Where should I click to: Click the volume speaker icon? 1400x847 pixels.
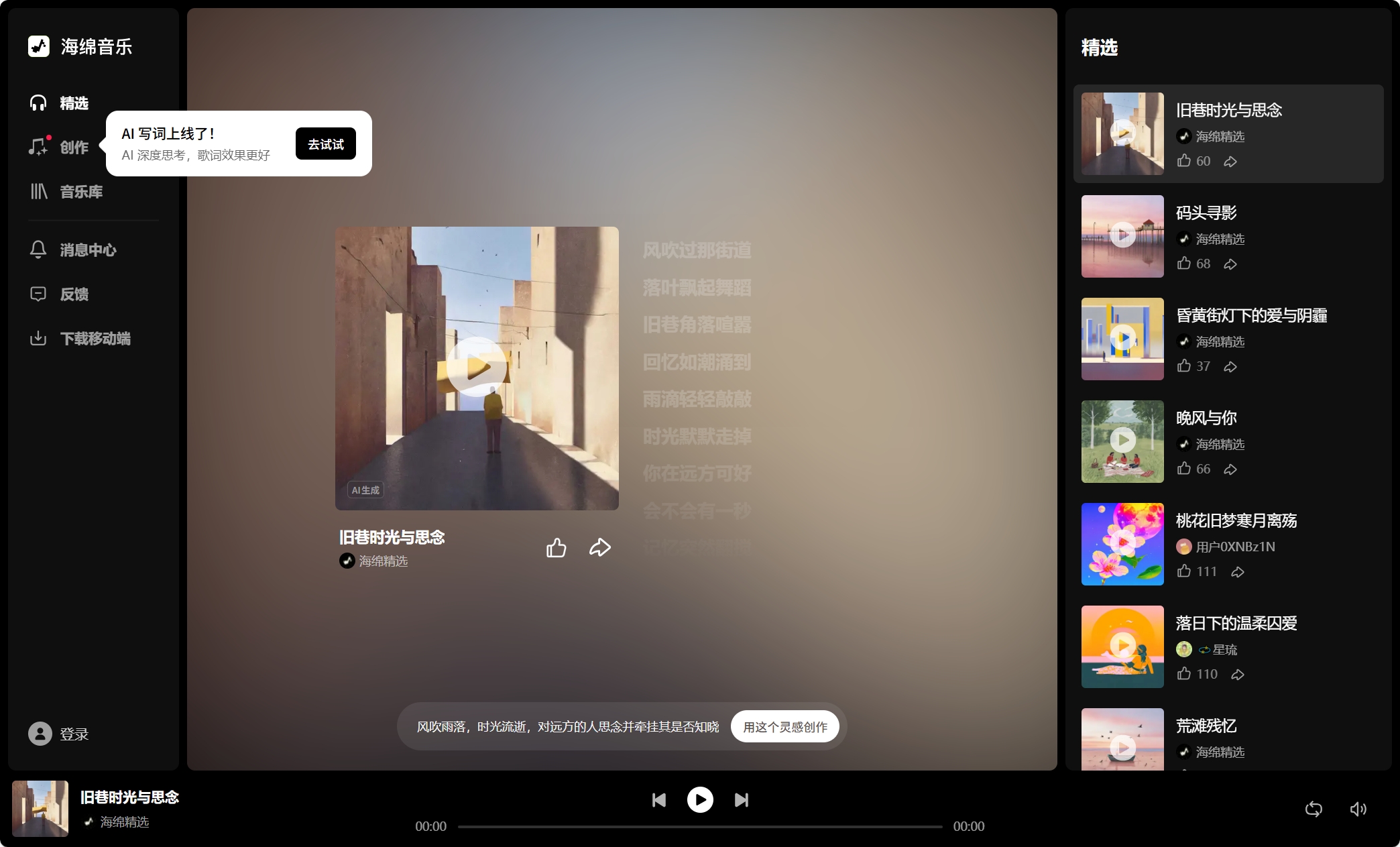(1358, 809)
